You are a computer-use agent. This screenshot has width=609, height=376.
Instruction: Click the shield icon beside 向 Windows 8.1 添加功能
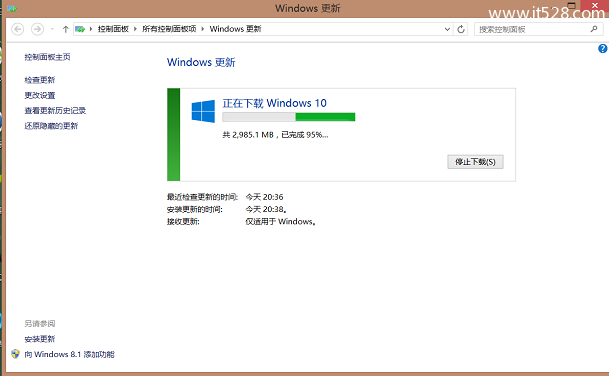tap(15, 354)
